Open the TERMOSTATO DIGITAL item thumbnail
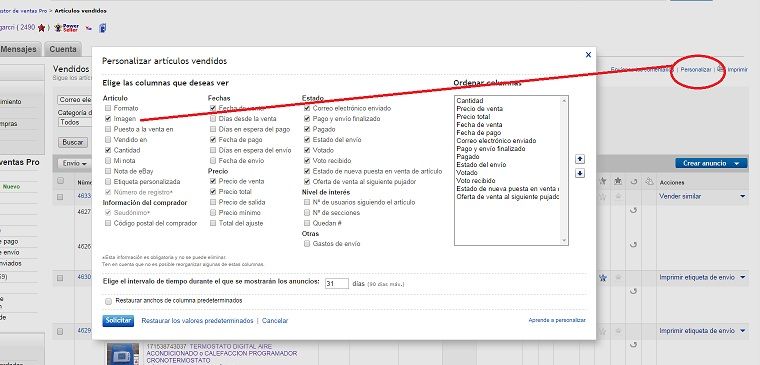Image resolution: width=760 pixels, height=365 pixels. tap(123, 354)
